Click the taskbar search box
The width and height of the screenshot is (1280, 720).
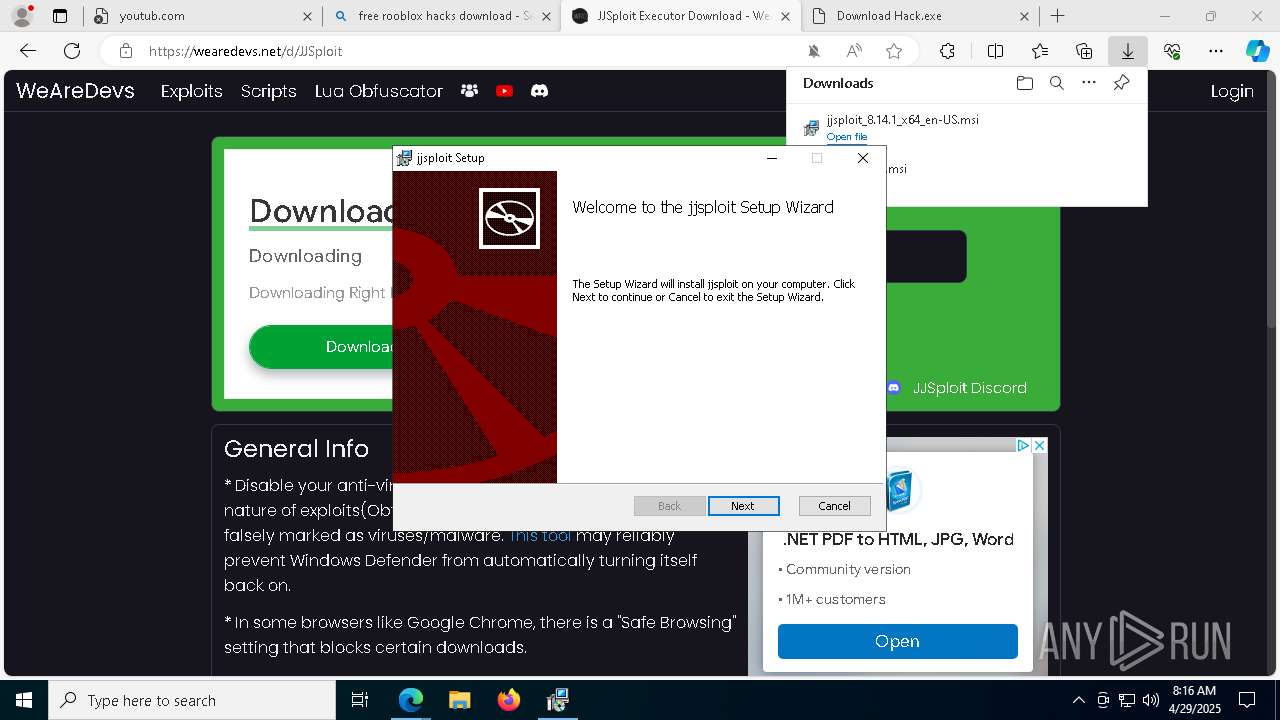[x=192, y=700]
